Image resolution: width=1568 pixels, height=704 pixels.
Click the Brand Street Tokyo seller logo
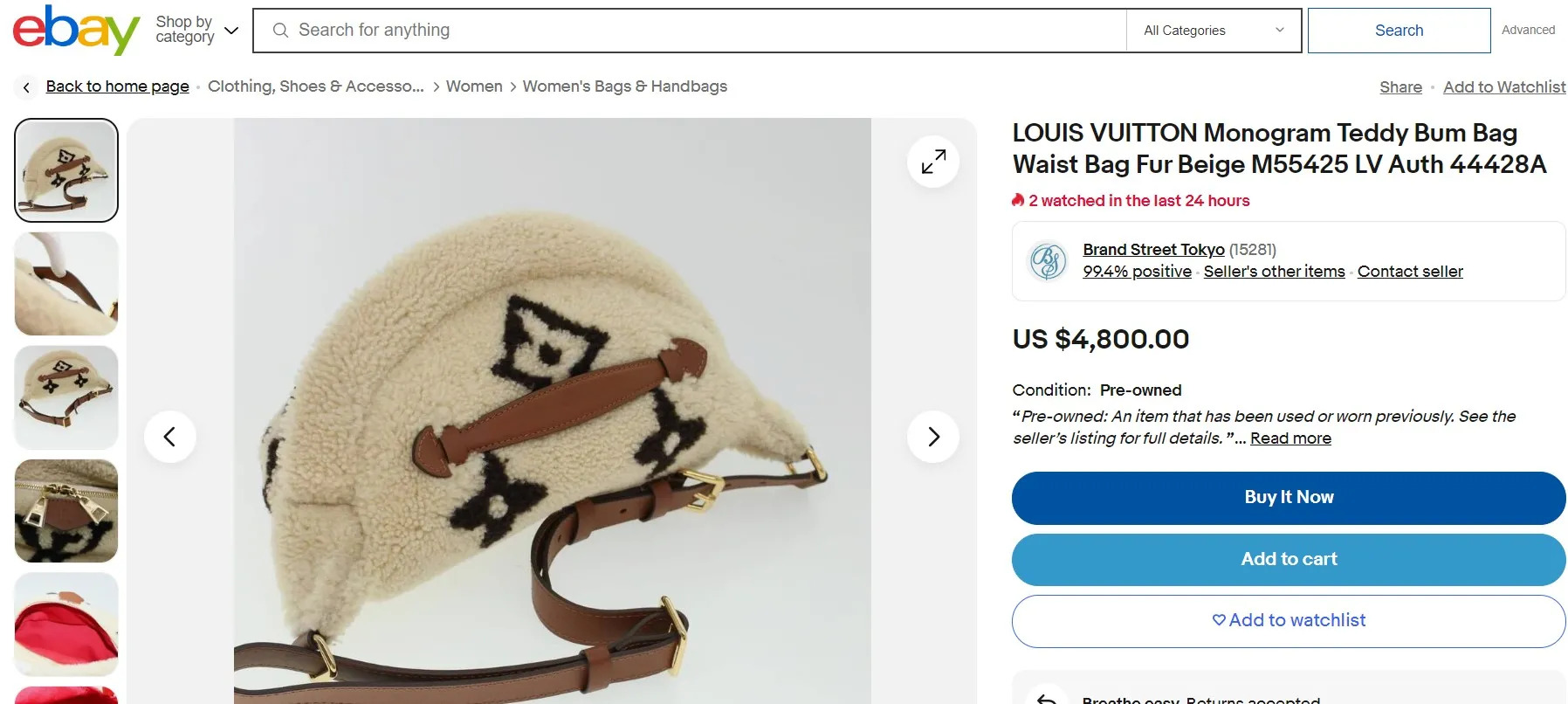[1048, 261]
